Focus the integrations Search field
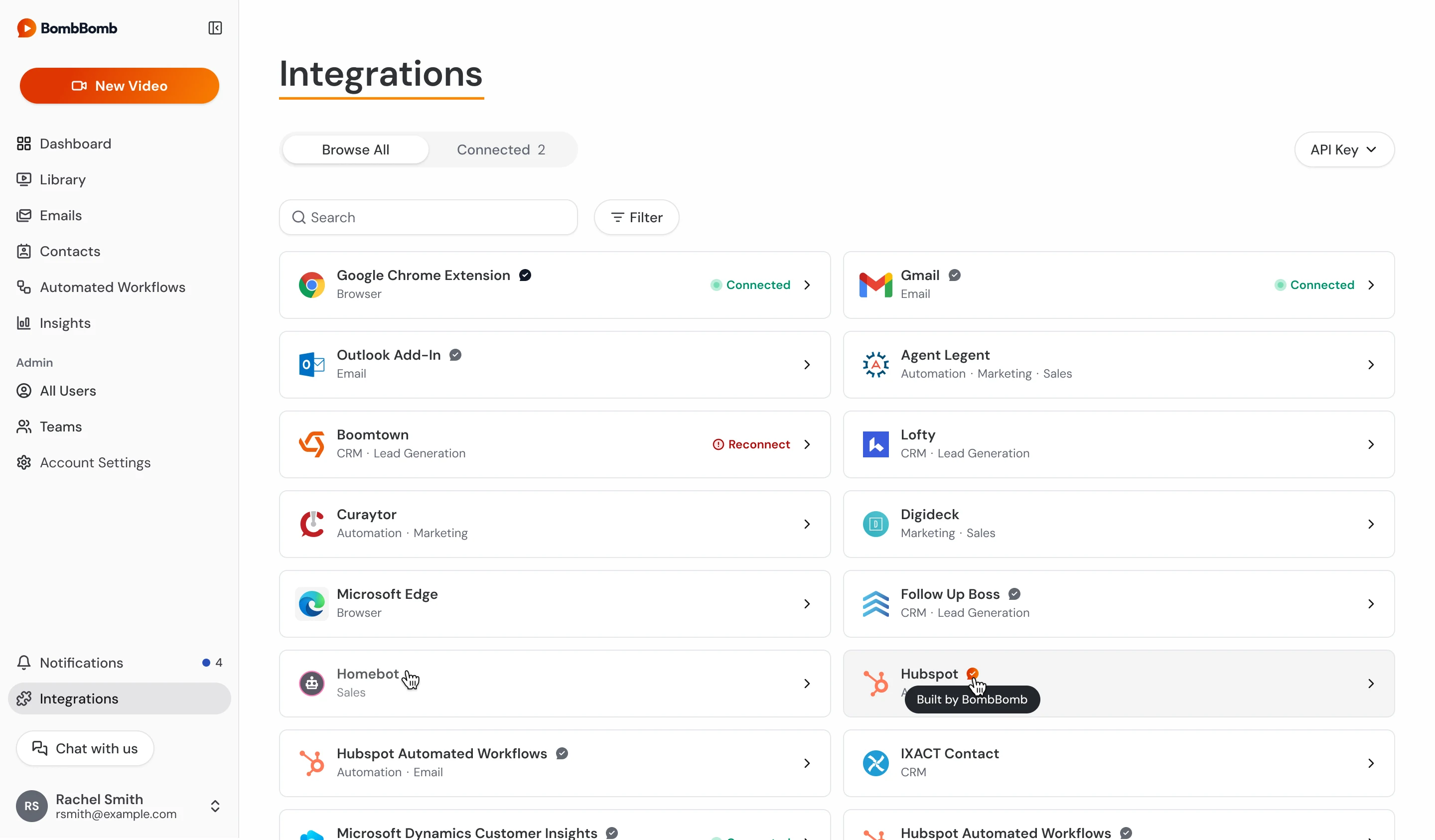The image size is (1435, 840). click(428, 217)
